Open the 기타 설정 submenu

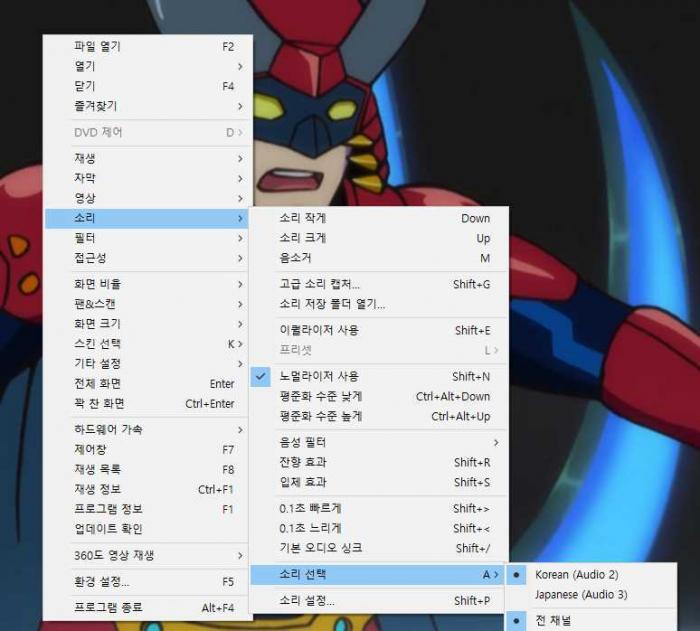click(x=147, y=364)
